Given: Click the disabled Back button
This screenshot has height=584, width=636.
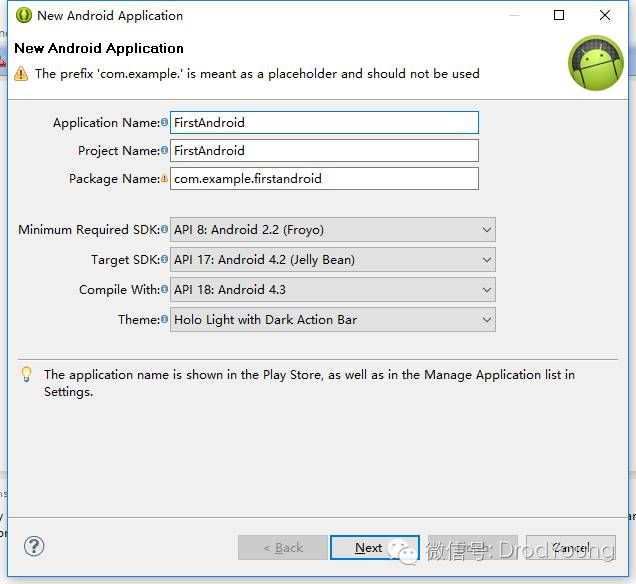Looking at the screenshot, I should (283, 548).
